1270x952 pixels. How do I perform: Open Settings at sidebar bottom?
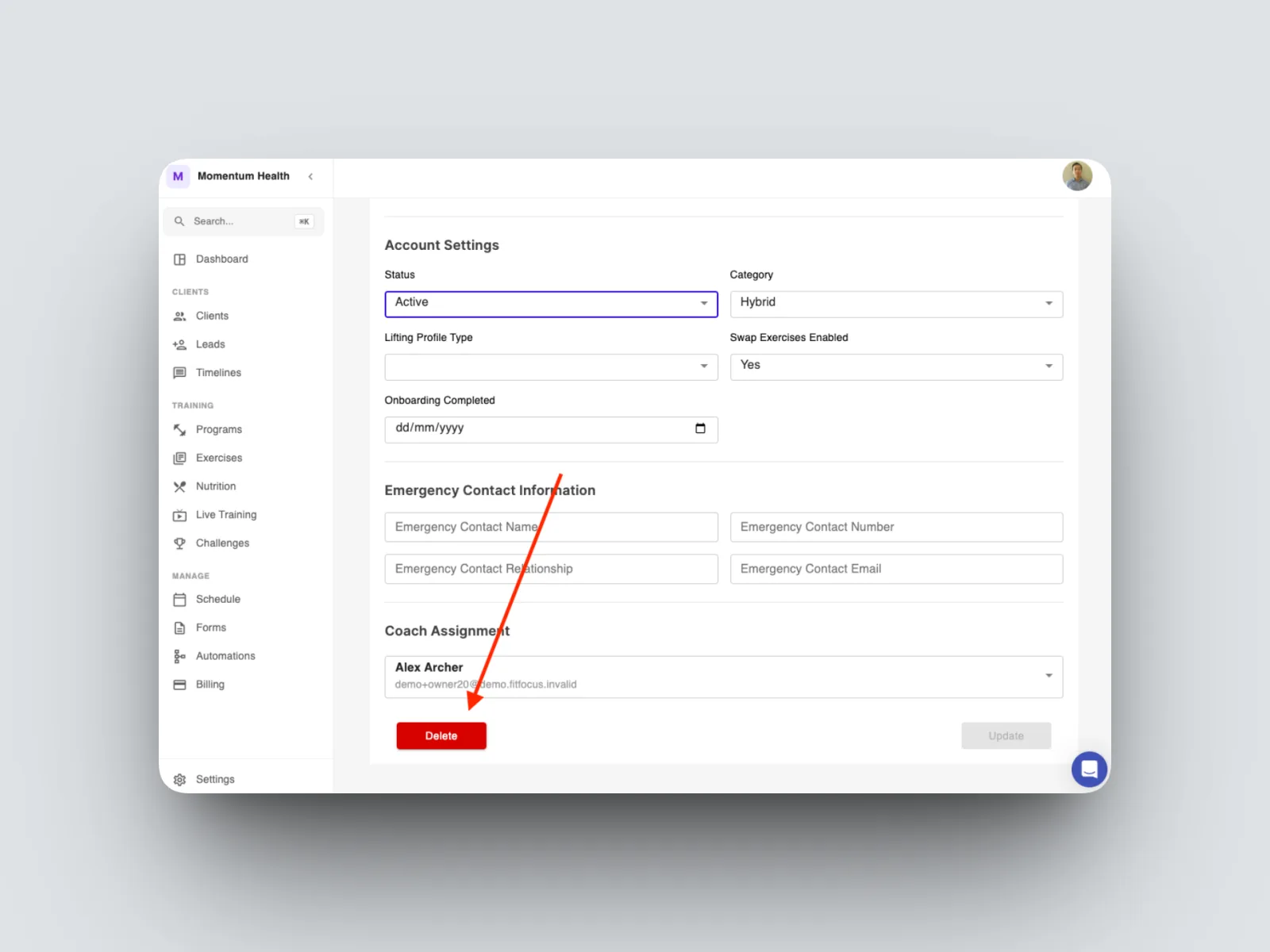215,780
